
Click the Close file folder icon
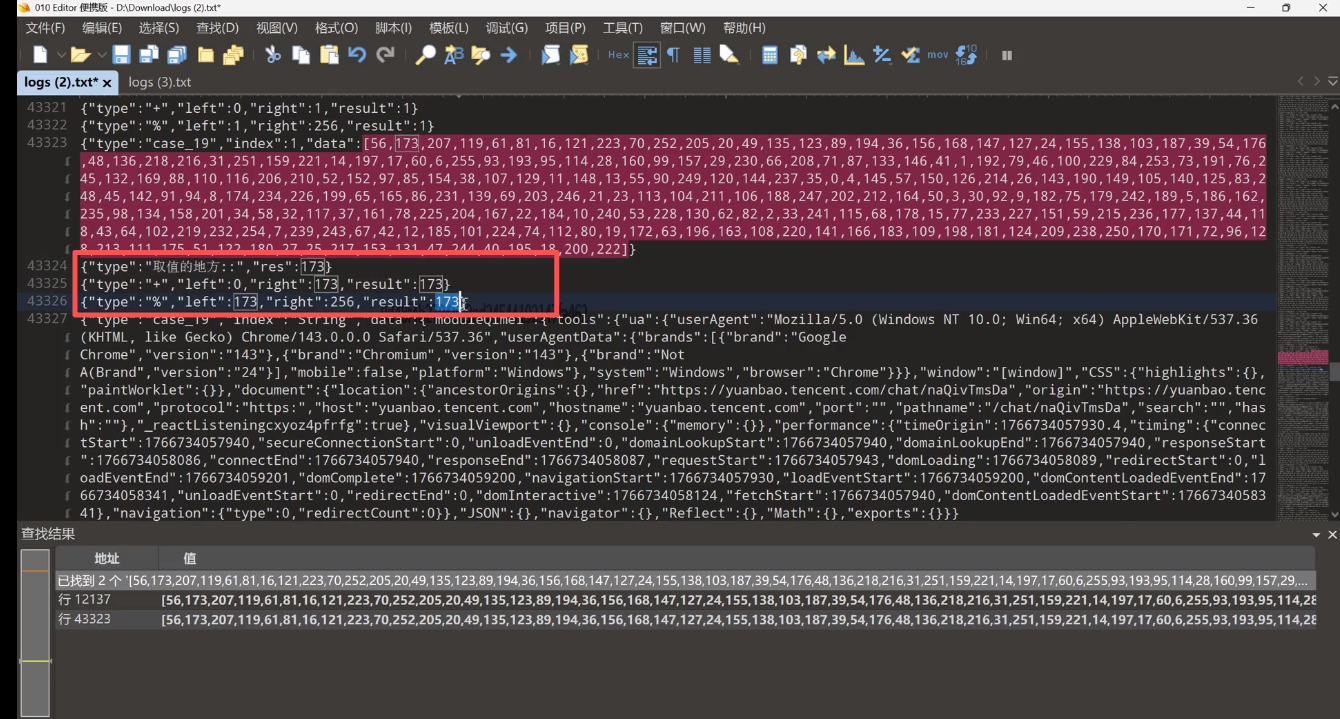point(206,55)
